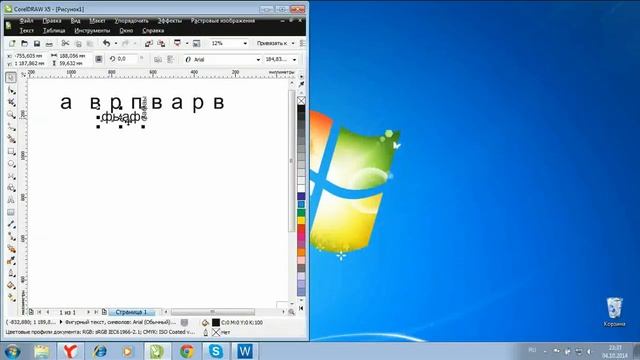Expand the undo history dropdown arrow
The width and height of the screenshot is (640, 360).
pos(116,43)
